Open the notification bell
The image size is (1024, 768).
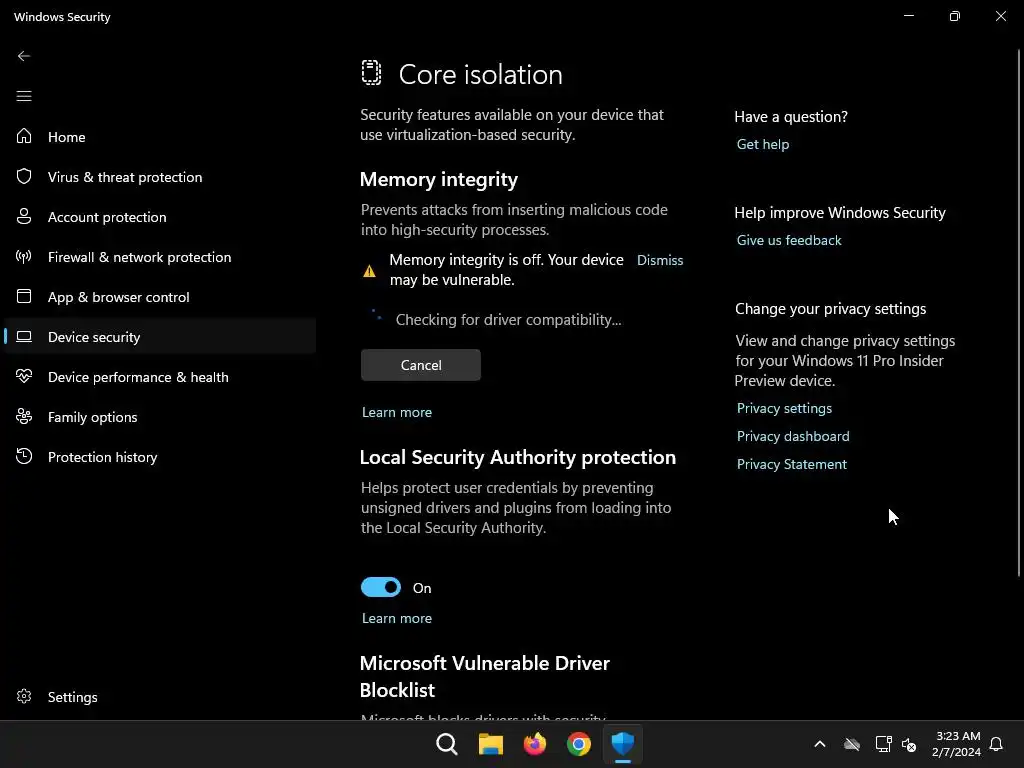click(x=996, y=744)
